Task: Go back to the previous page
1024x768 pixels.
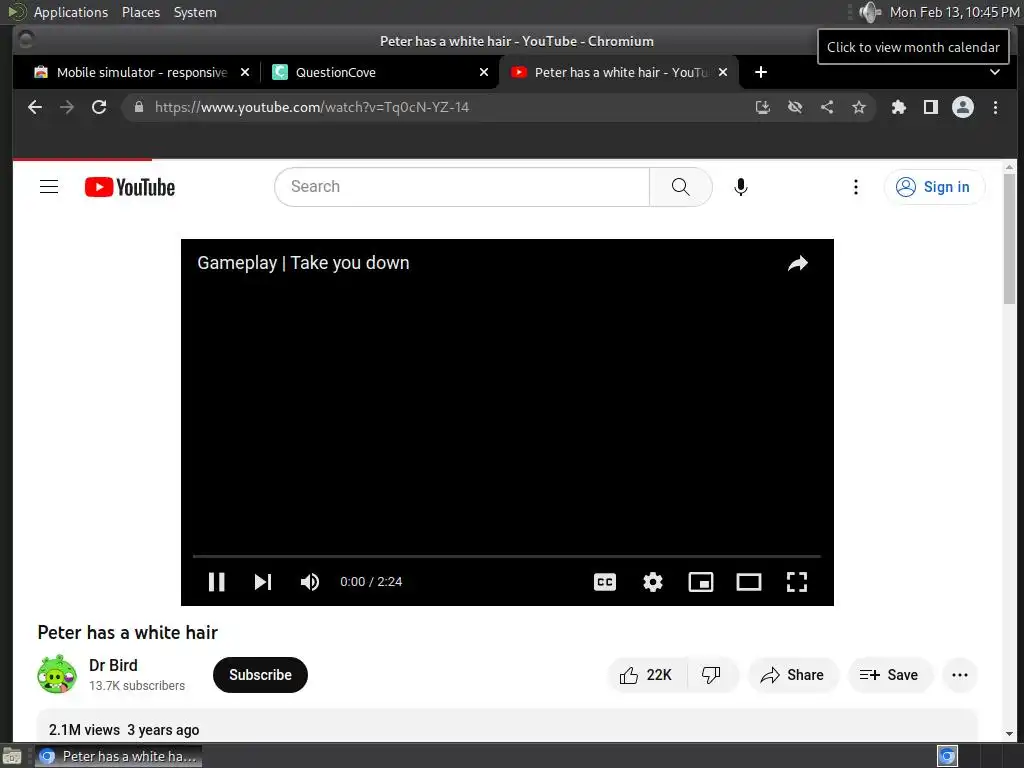Action: click(35, 107)
